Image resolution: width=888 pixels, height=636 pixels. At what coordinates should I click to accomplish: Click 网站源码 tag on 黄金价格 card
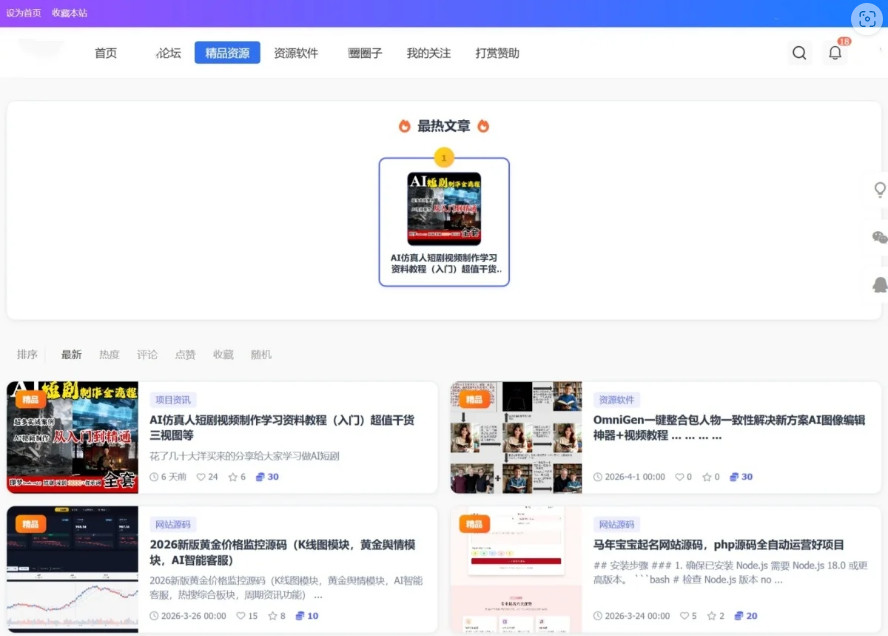point(173,524)
